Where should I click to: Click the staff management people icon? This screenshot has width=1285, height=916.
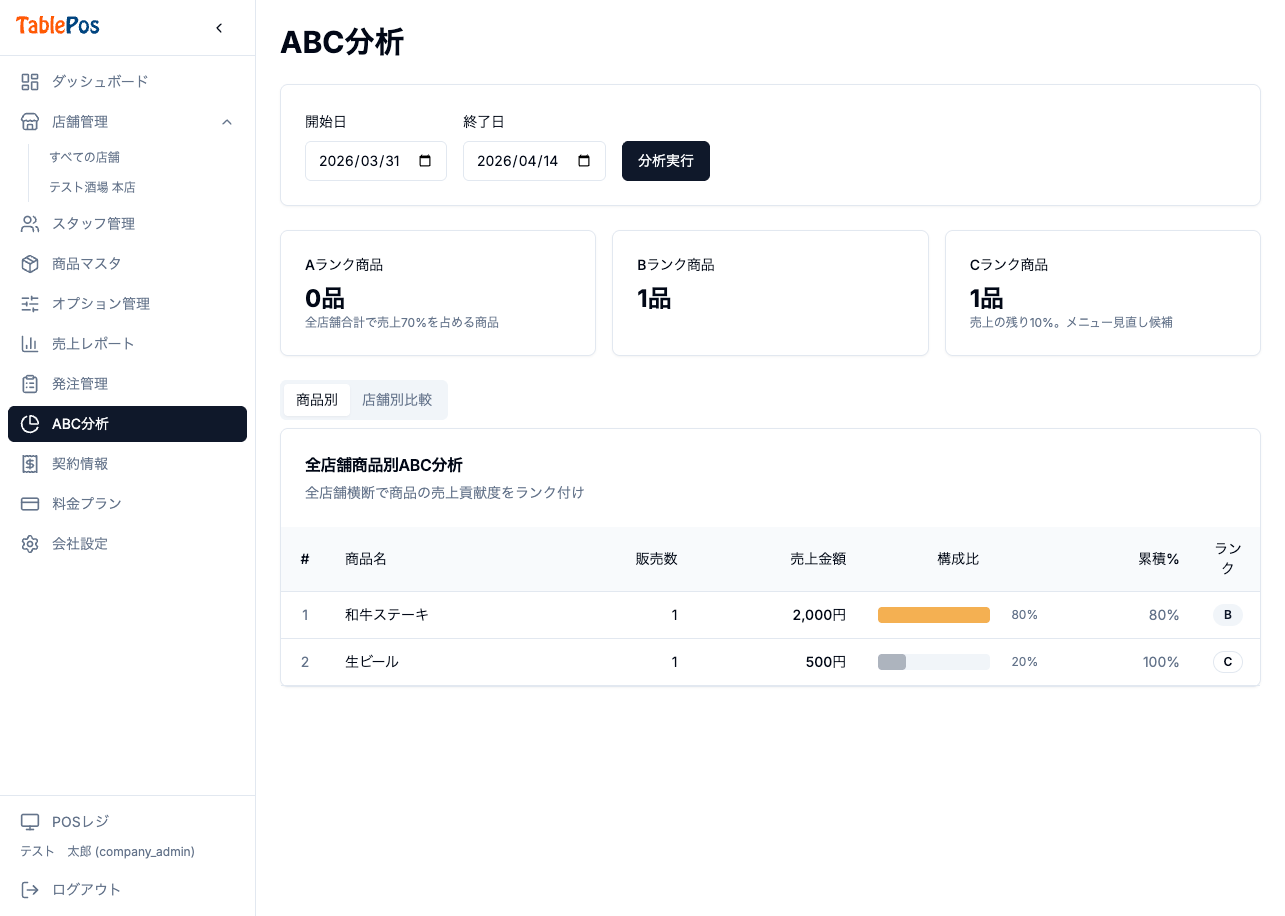(30, 224)
